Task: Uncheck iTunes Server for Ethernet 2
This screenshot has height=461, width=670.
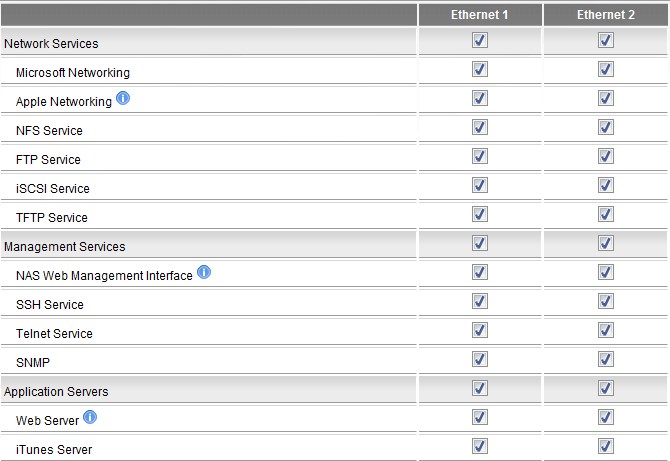Action: click(605, 446)
